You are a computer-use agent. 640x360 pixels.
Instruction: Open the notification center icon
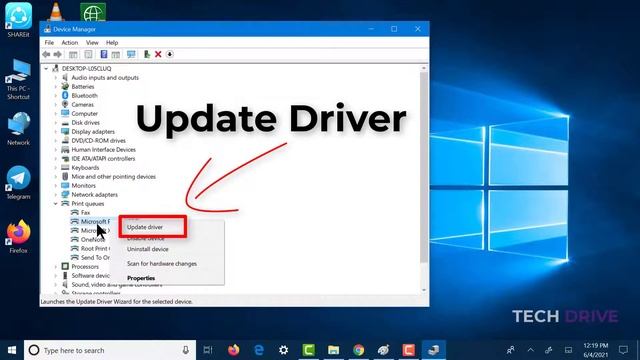(x=623, y=350)
